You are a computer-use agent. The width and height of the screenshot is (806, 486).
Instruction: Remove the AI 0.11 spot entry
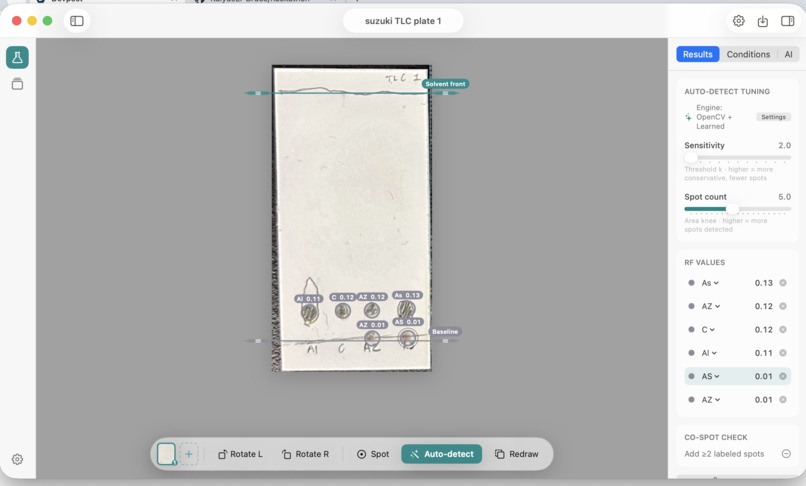click(783, 353)
